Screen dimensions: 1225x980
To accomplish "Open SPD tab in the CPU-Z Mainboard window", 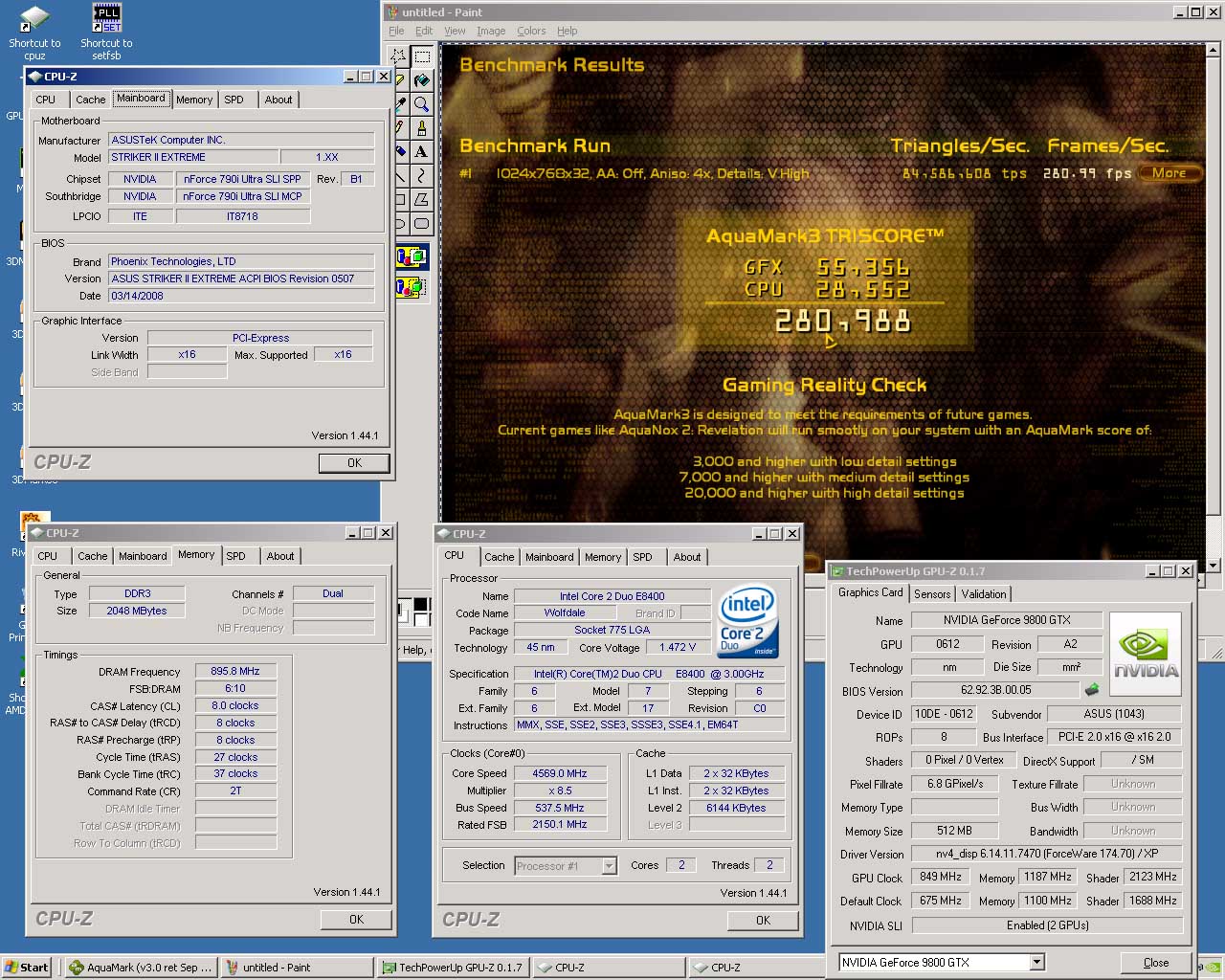I will pyautogui.click(x=234, y=100).
